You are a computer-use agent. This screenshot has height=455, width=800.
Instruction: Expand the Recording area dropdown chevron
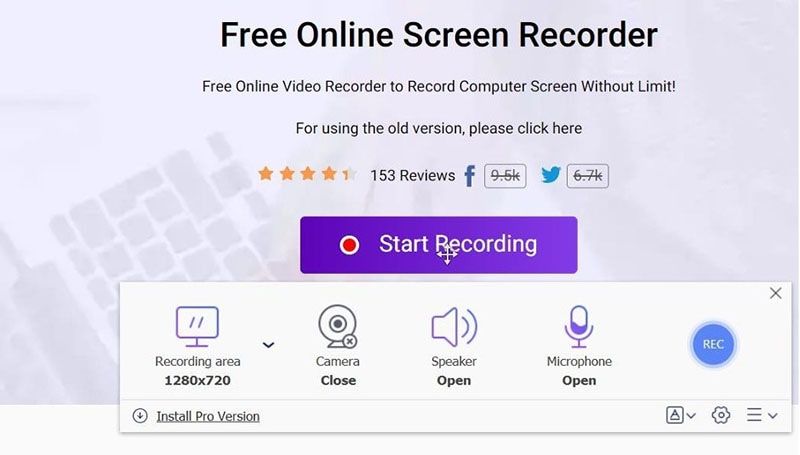pyautogui.click(x=268, y=345)
